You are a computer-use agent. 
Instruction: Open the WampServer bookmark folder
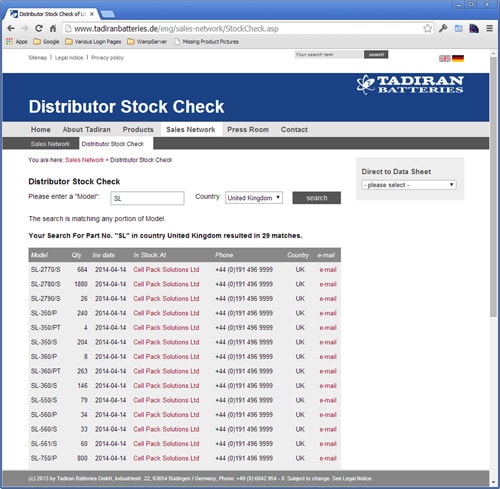147,42
